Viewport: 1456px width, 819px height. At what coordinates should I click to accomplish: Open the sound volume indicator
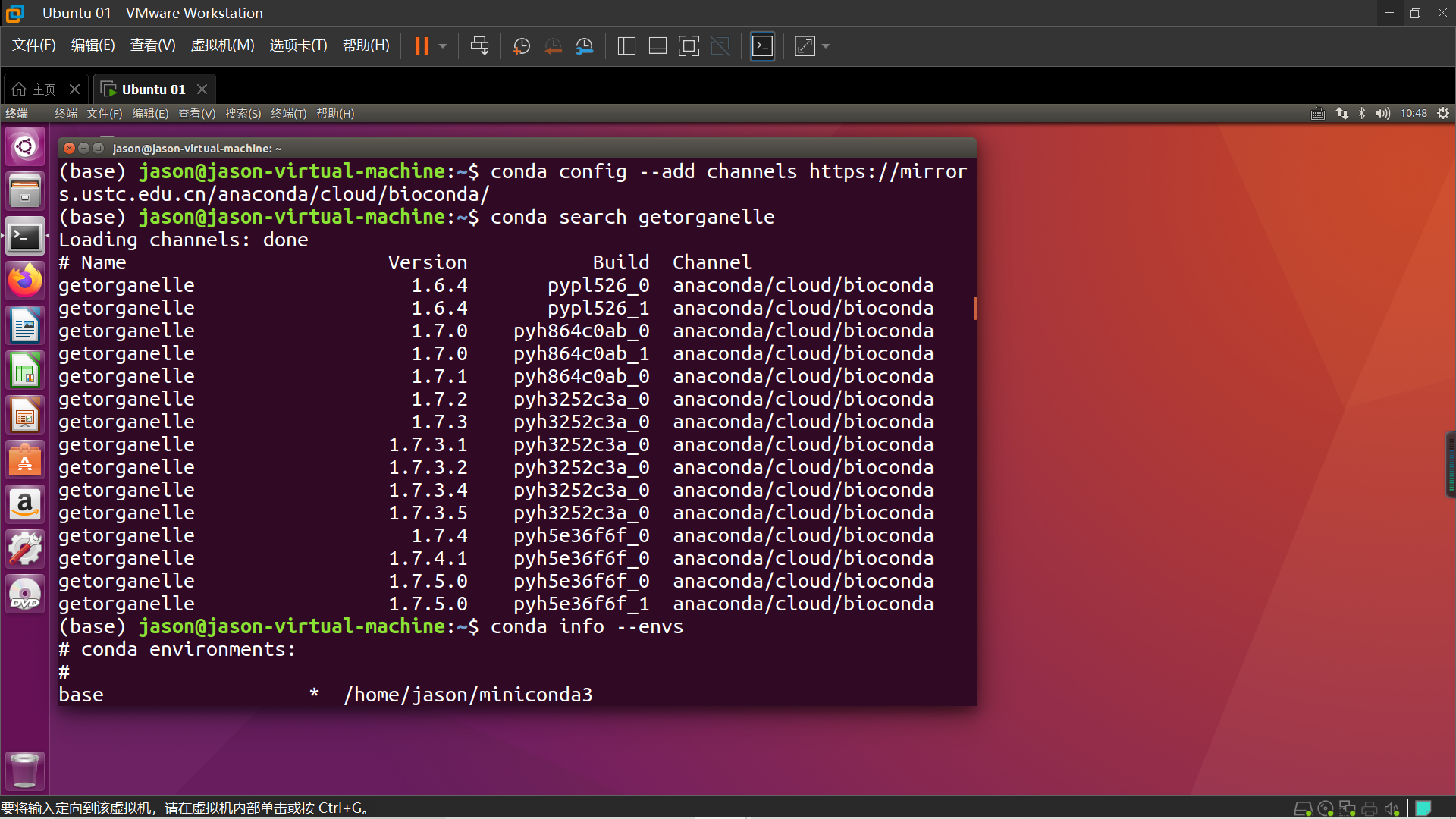1382,114
